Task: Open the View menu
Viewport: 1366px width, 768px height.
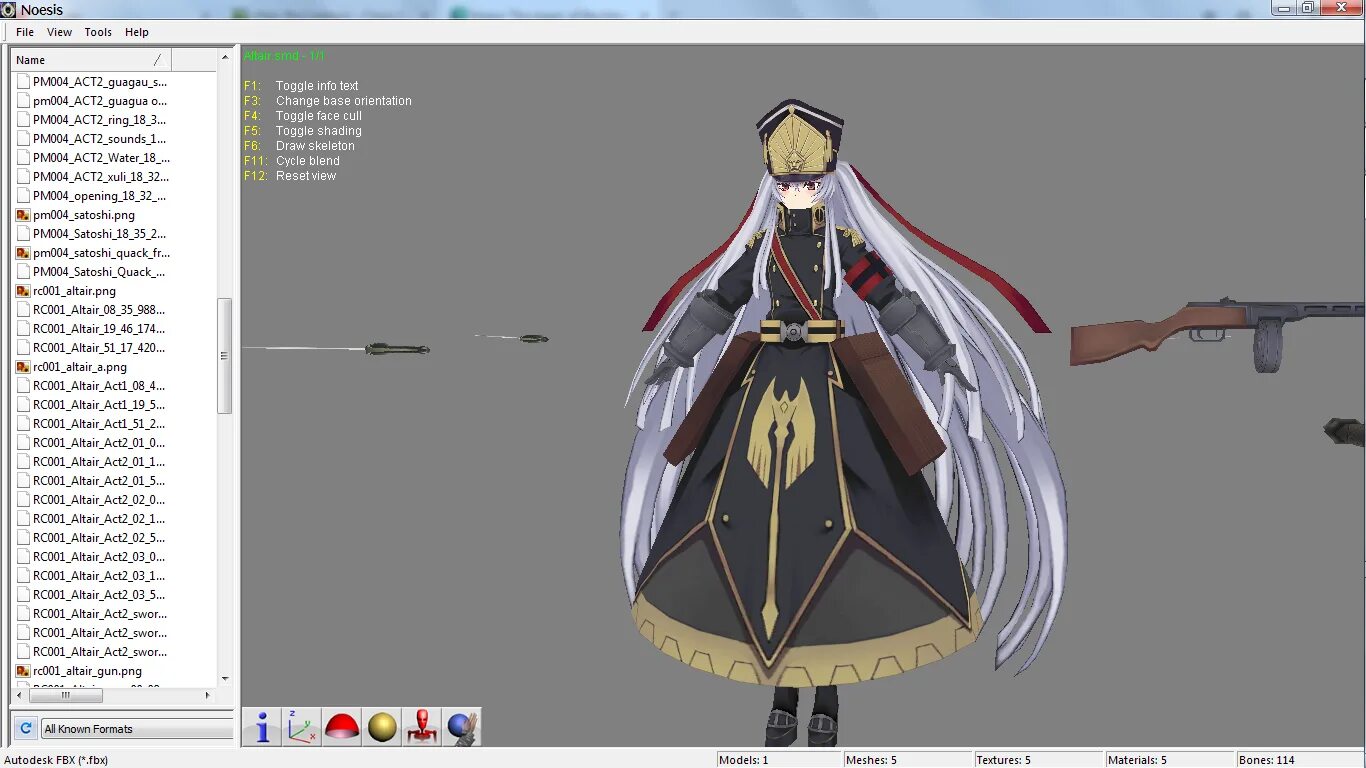Action: pyautogui.click(x=60, y=32)
